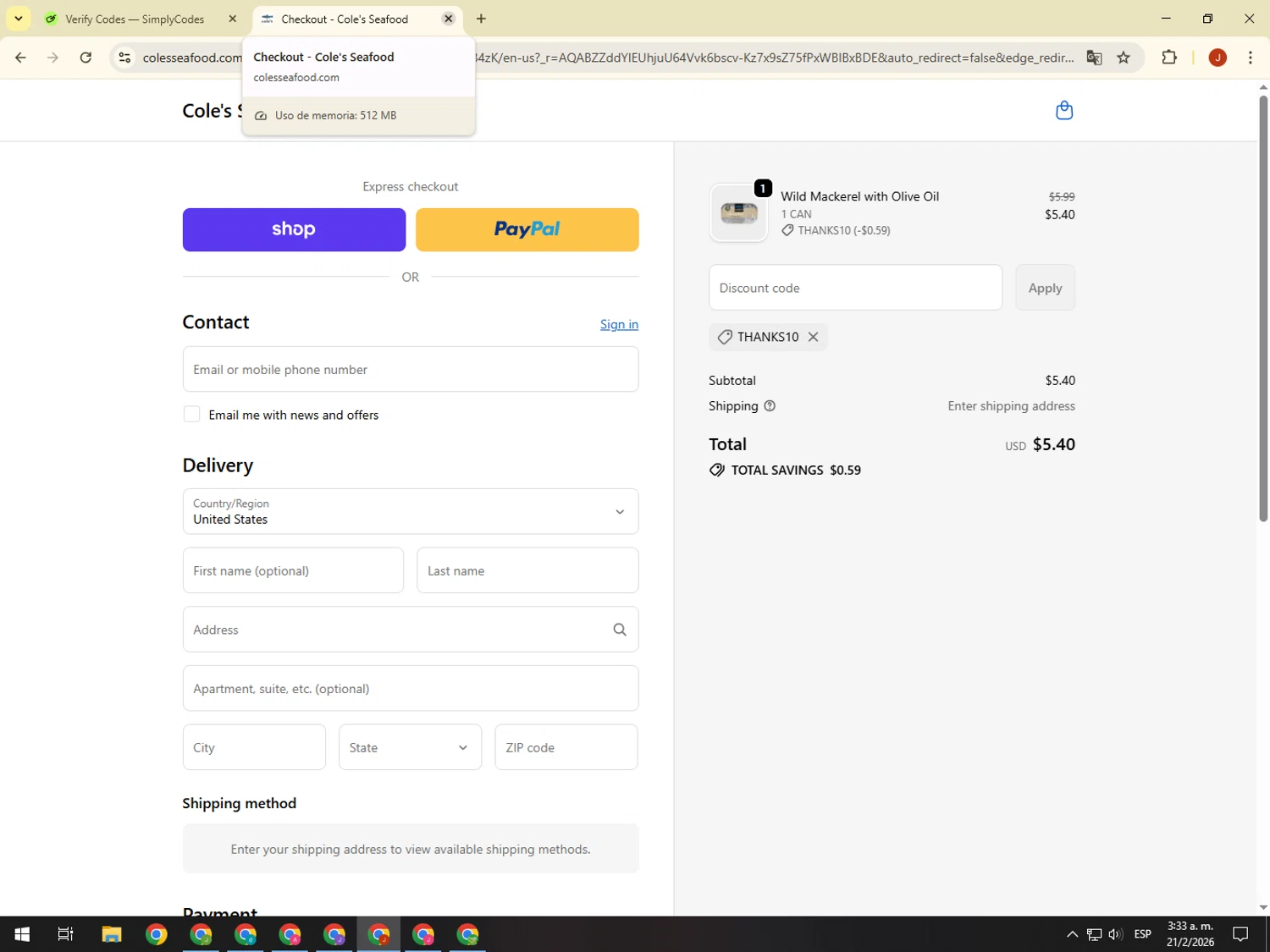This screenshot has height=952, width=1270.
Task: Open the shopping bag cart icon
Action: tap(1064, 110)
